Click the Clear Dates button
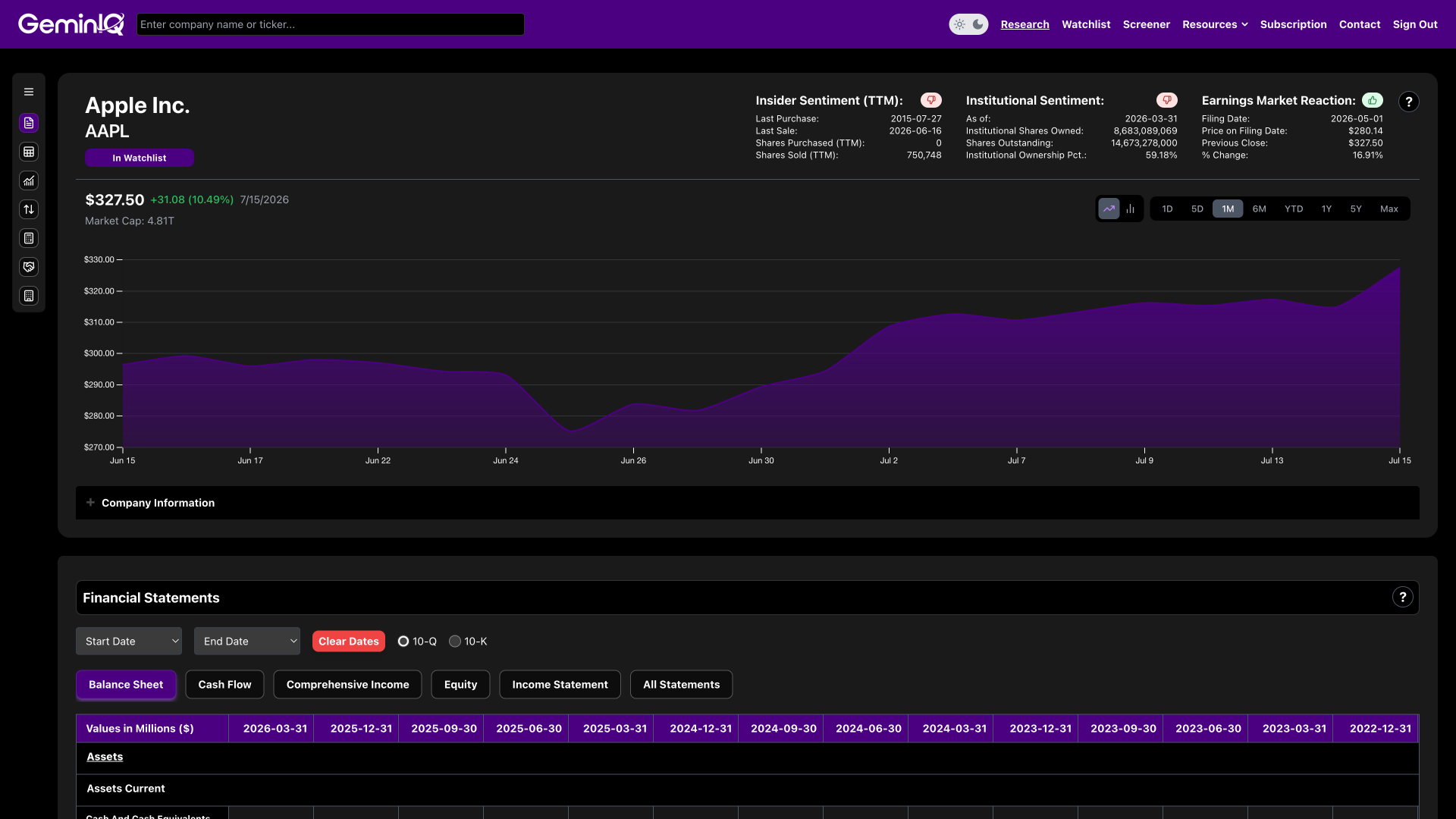 [x=349, y=642]
